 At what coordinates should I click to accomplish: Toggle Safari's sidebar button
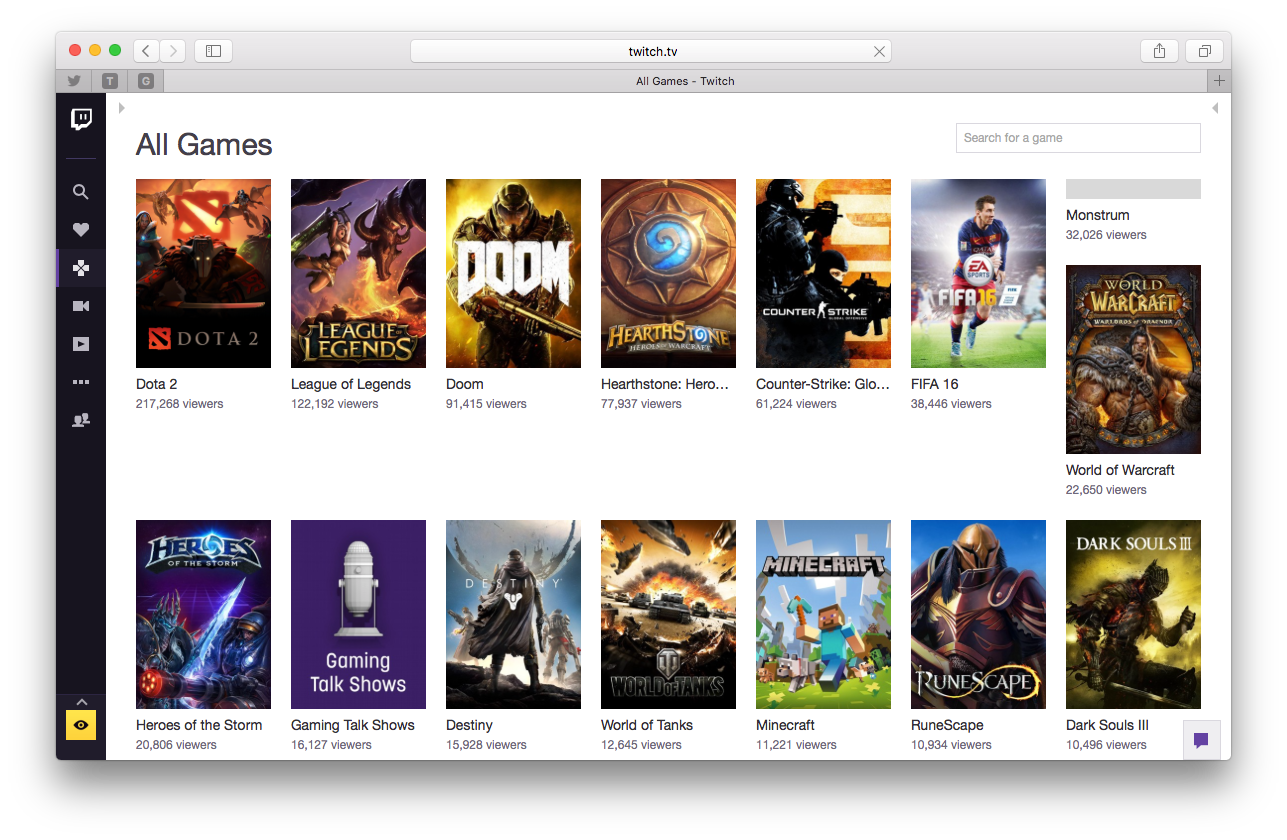(213, 51)
